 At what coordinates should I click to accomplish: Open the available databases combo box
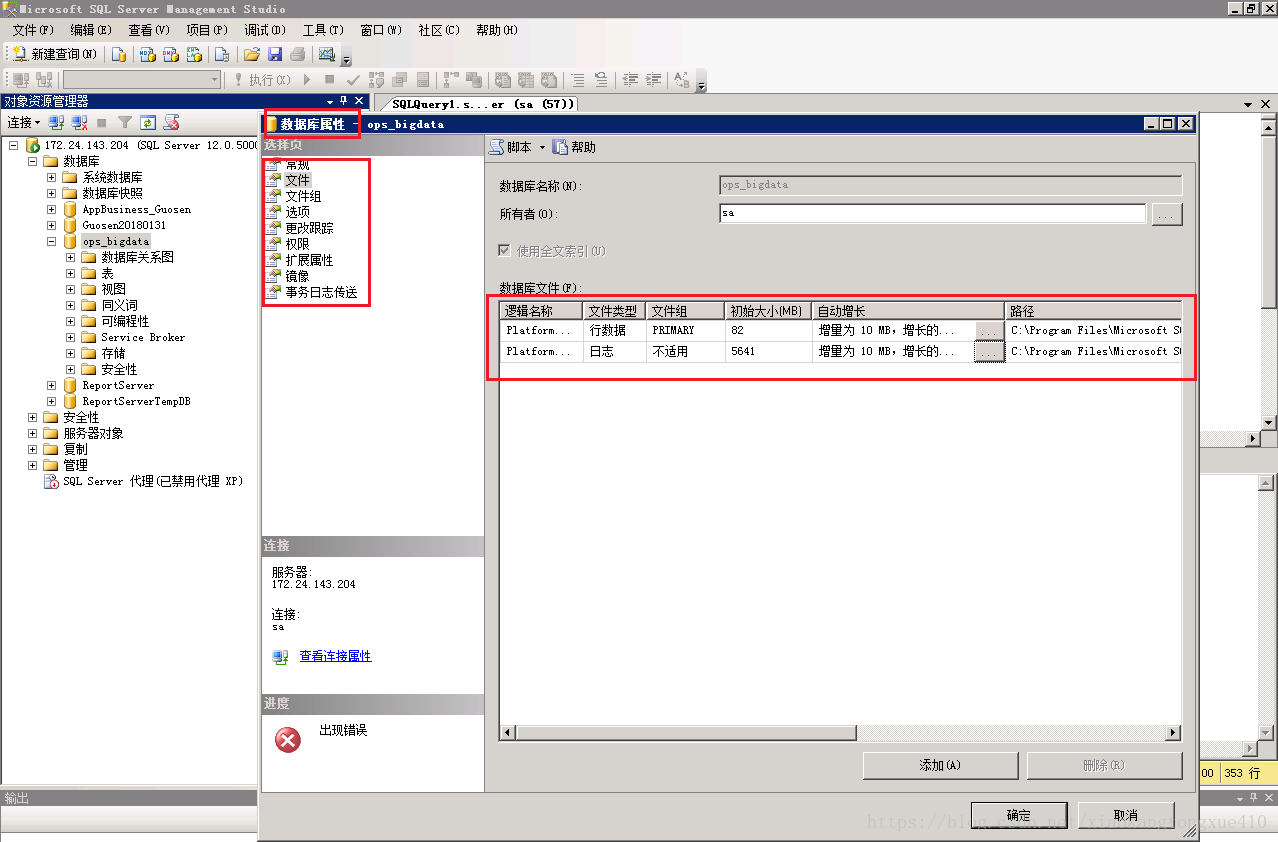click(x=142, y=79)
